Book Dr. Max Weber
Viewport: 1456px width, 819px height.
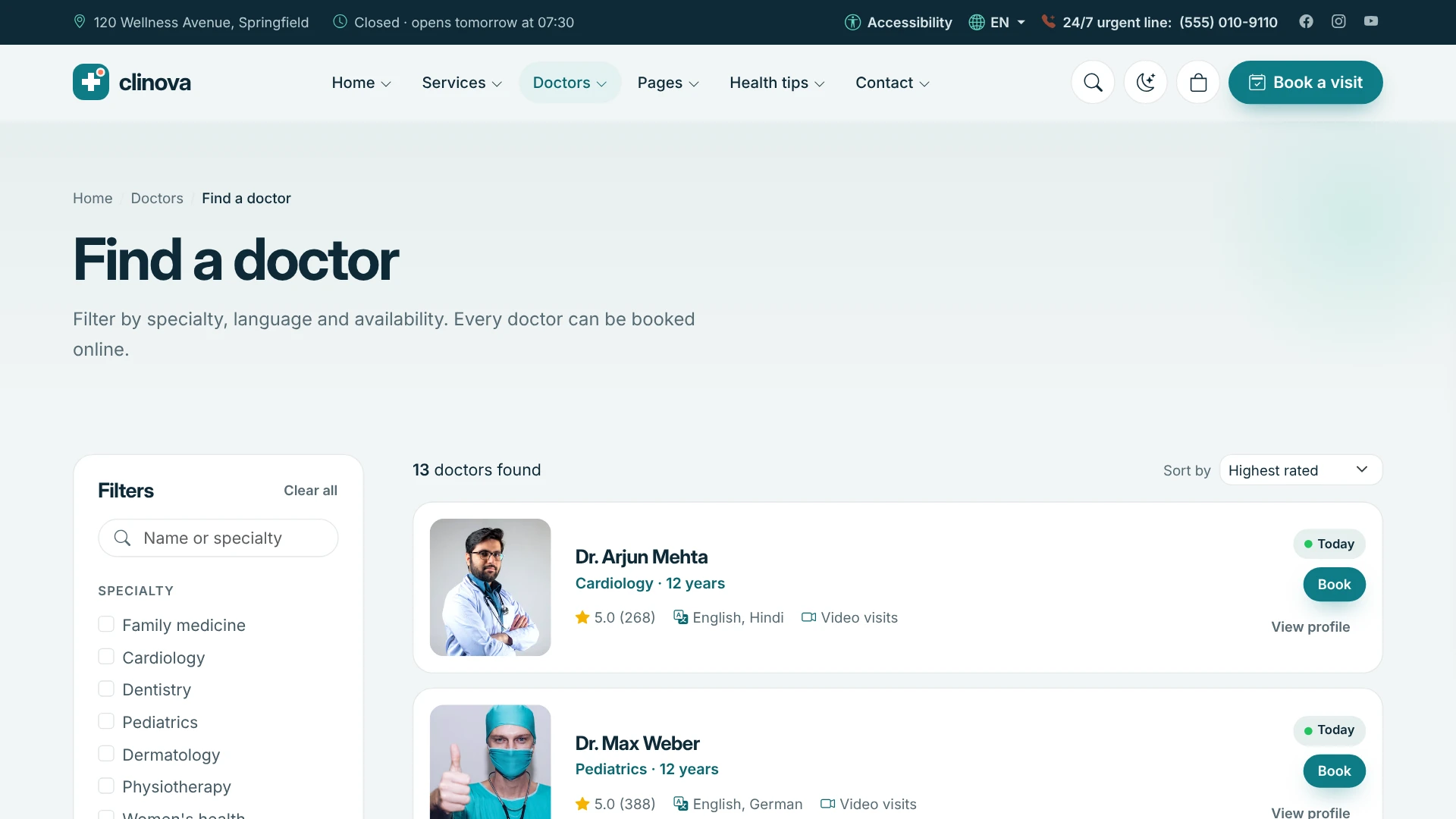pos(1334,771)
